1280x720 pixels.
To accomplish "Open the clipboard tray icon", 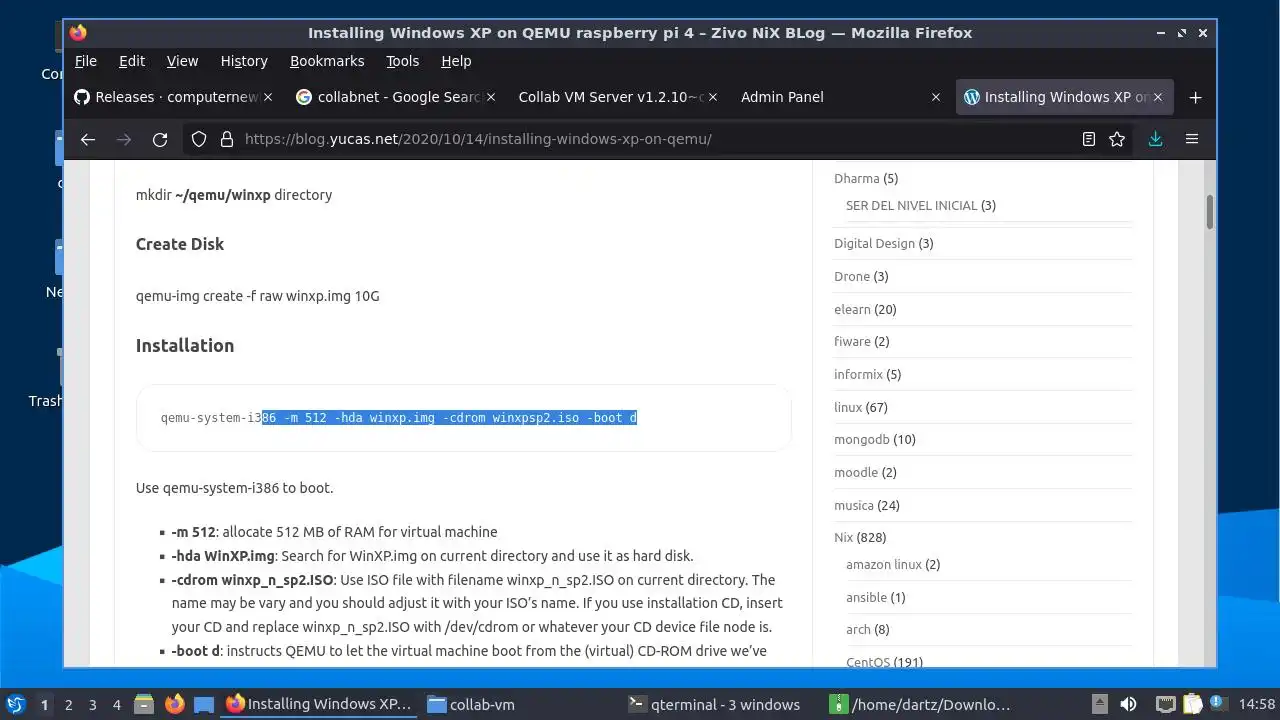I will [1192, 704].
